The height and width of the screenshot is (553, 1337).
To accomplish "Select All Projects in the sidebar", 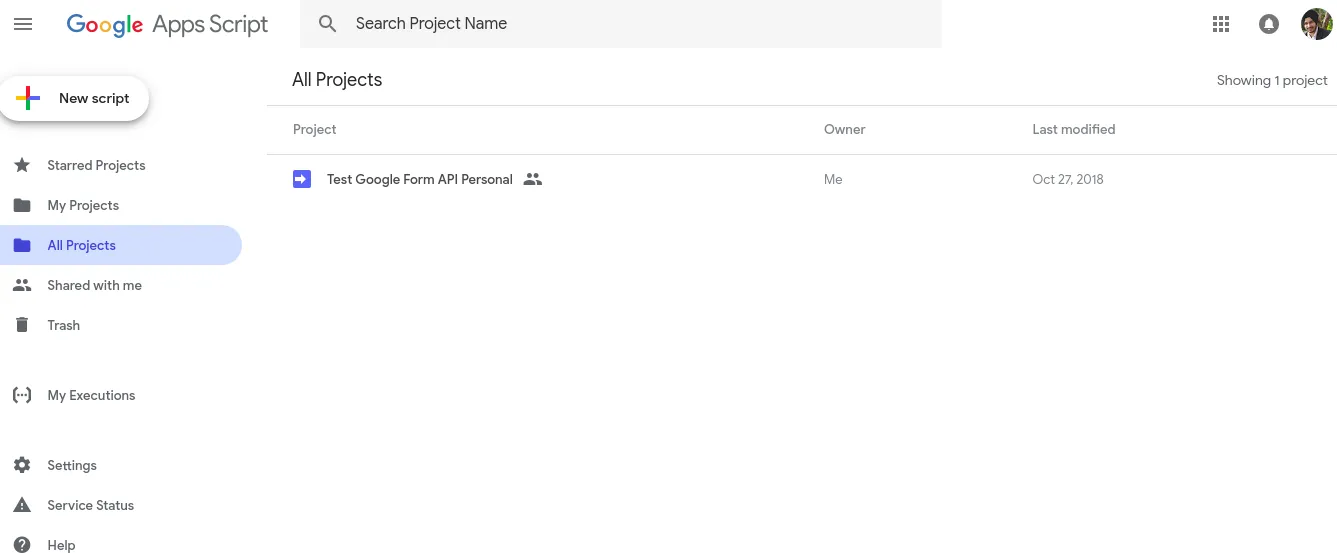I will (x=121, y=245).
